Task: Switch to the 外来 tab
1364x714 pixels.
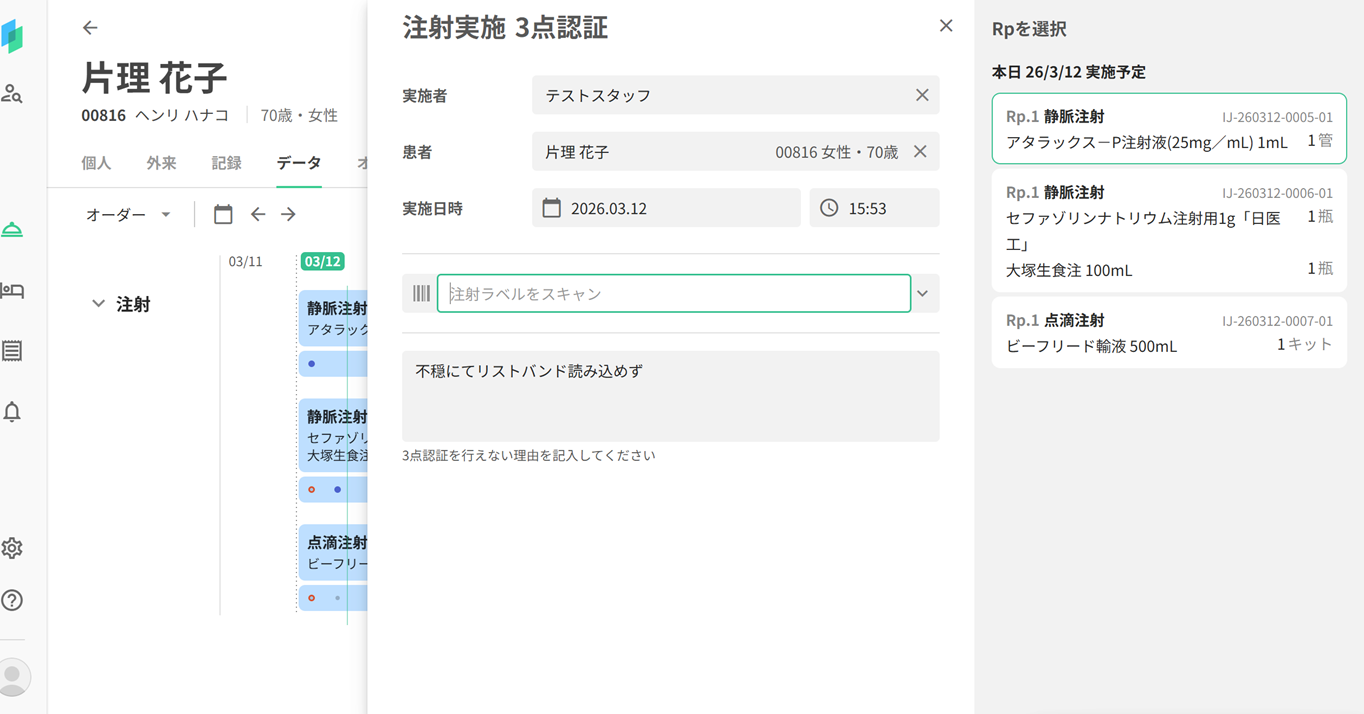Action: tap(161, 163)
